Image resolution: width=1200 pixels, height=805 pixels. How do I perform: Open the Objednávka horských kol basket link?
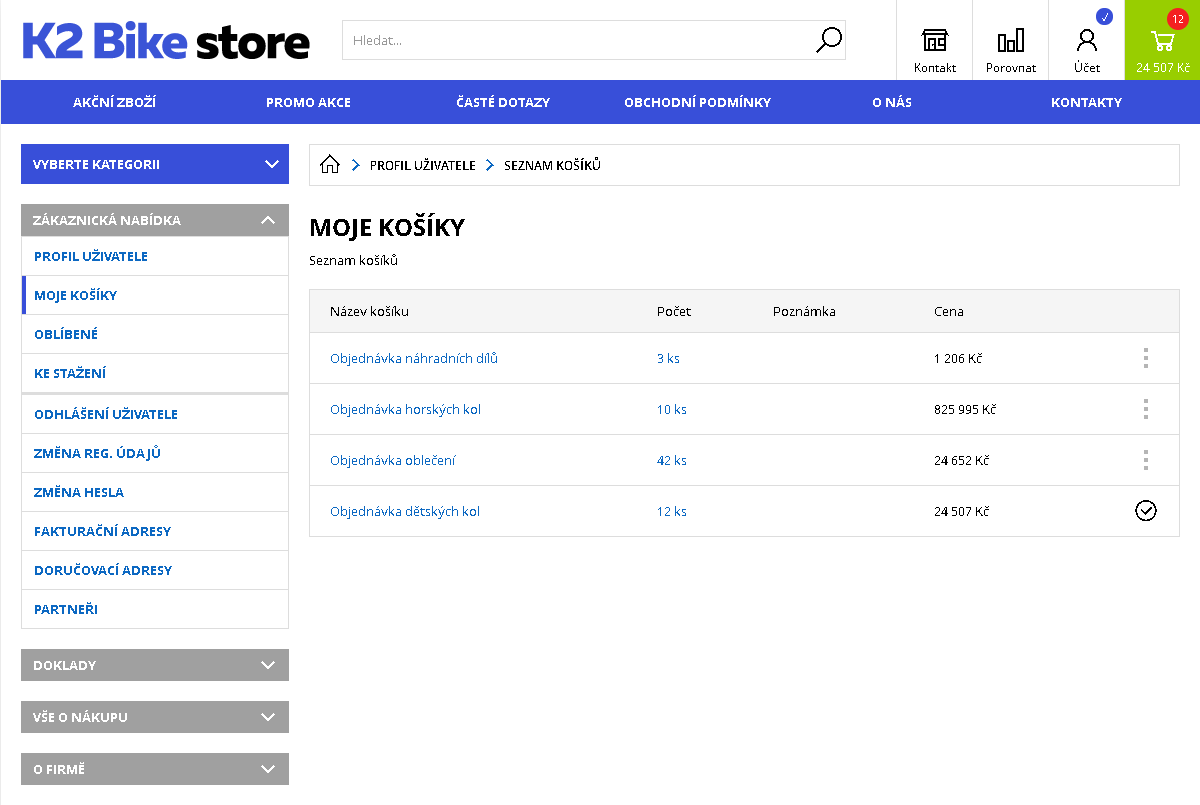(x=405, y=409)
